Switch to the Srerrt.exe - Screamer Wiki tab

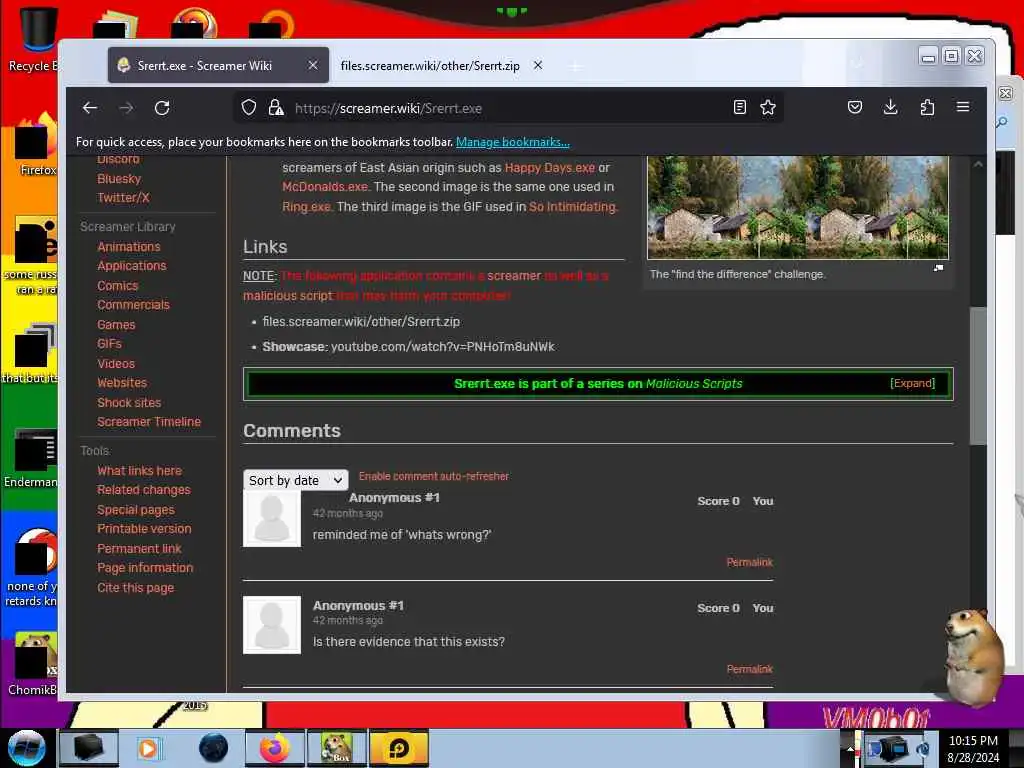click(218, 65)
